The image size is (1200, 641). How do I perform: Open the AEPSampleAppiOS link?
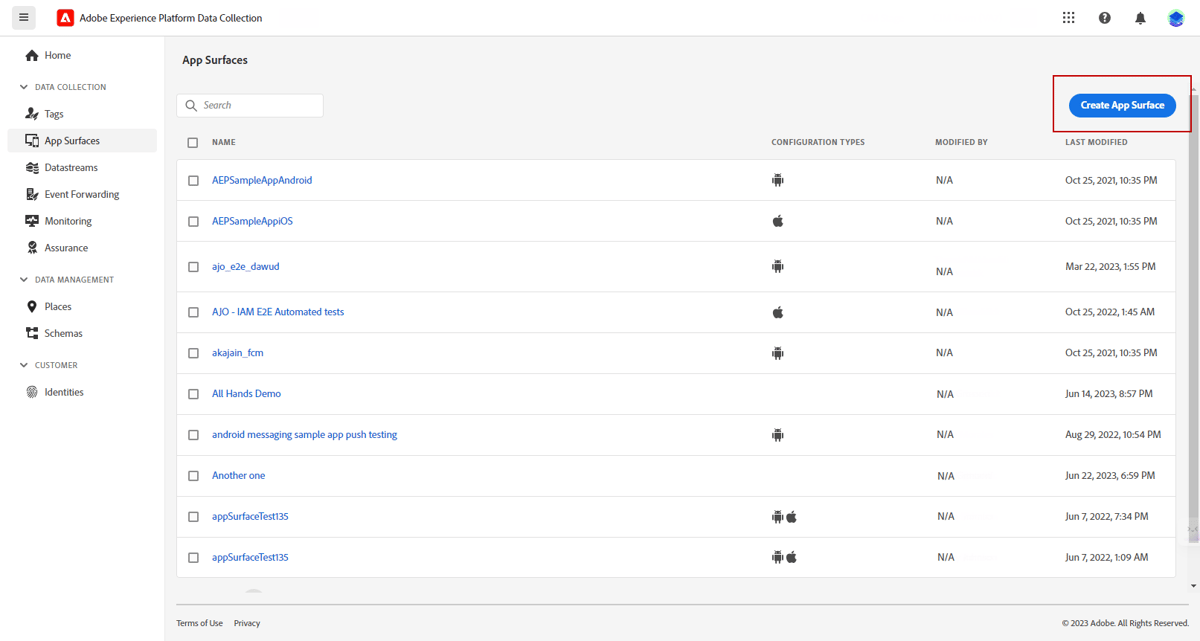252,221
